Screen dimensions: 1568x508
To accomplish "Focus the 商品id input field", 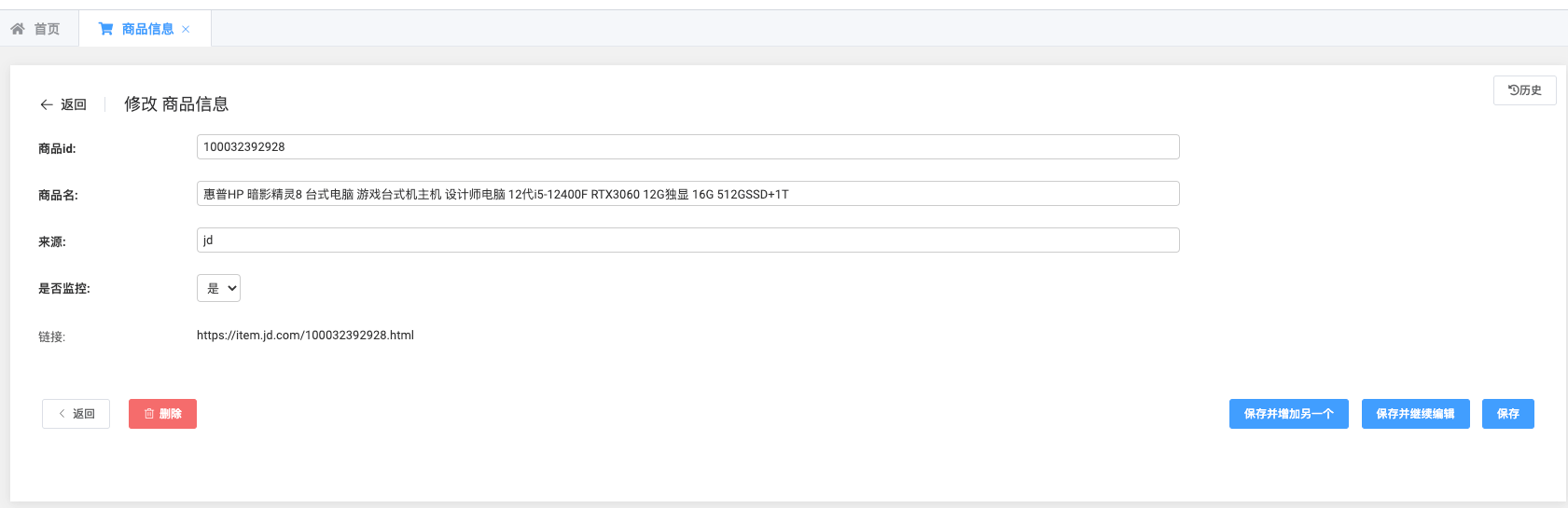I will (x=687, y=147).
